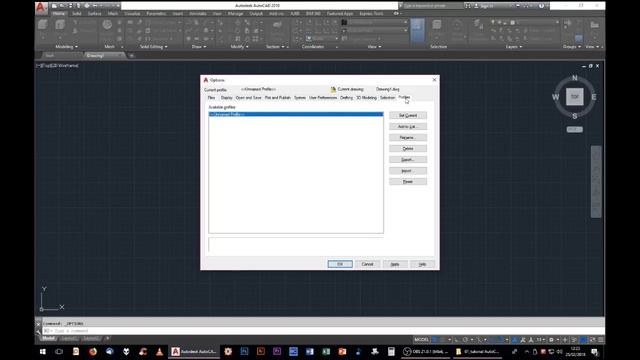Click the Export profile button
640x360 pixels.
408,160
